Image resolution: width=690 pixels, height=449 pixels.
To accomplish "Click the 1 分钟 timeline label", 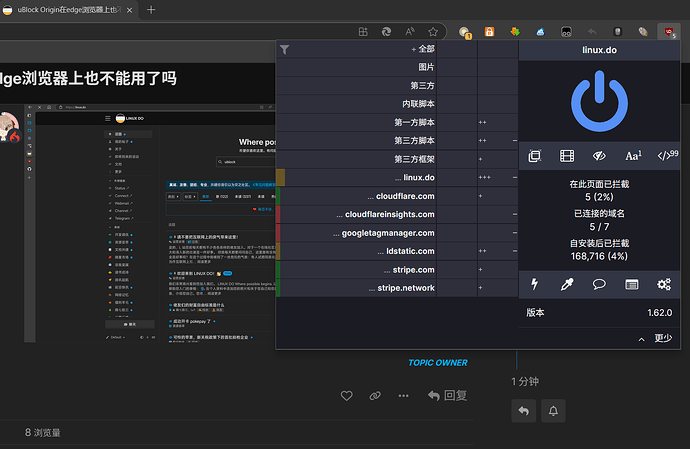I will click(525, 382).
